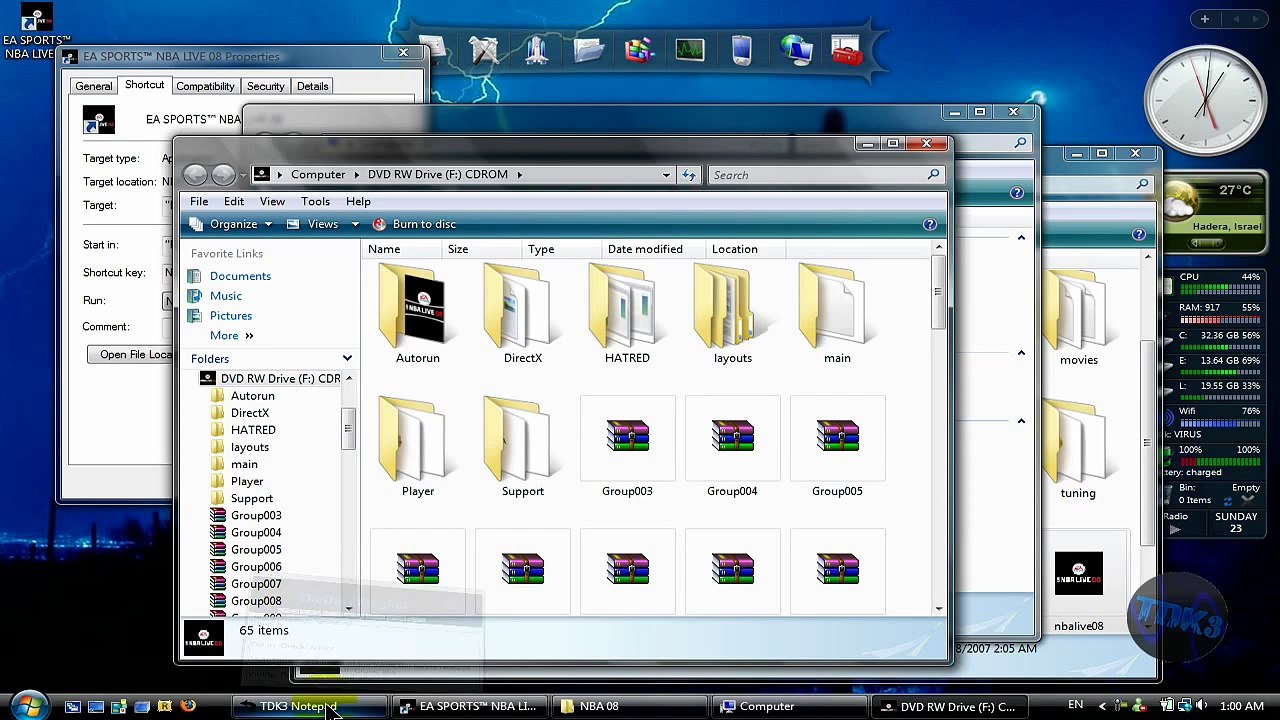This screenshot has width=1280, height=720.
Task: Open the Support folder icon
Action: coord(523,440)
